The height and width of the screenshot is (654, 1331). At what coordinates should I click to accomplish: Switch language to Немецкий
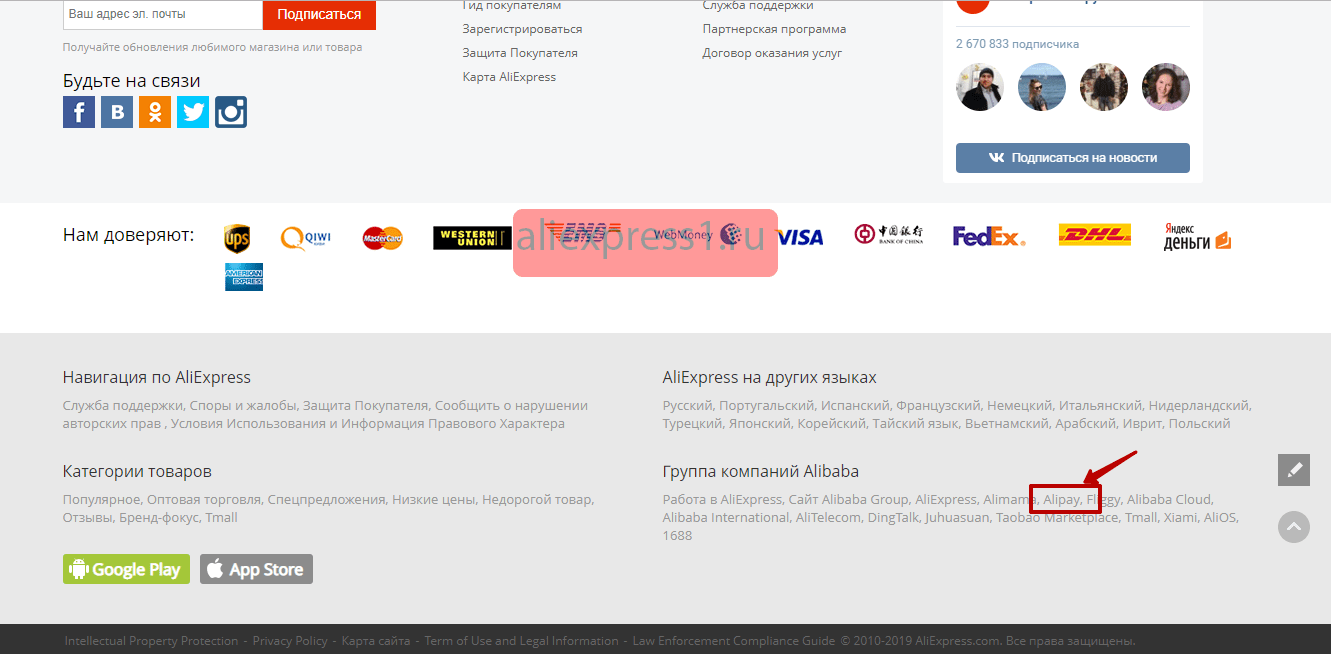[x=1019, y=406]
